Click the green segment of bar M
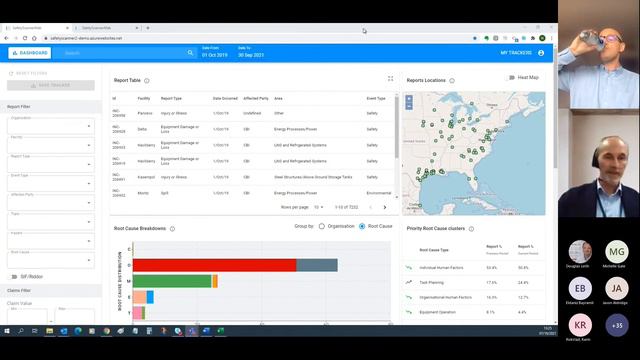Image resolution: width=640 pixels, height=360 pixels. [172, 281]
